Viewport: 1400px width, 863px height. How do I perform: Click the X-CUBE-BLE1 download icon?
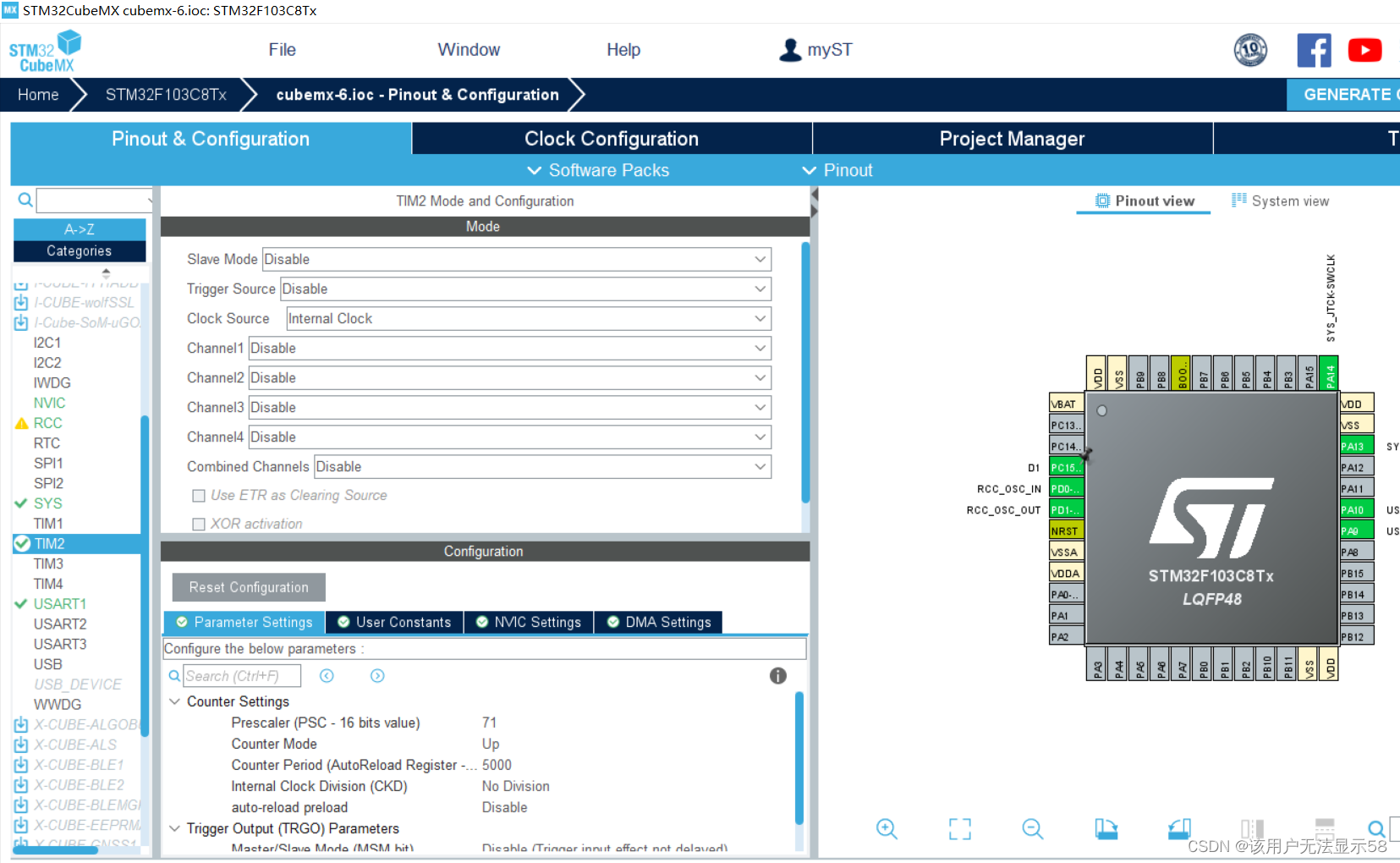(x=21, y=765)
